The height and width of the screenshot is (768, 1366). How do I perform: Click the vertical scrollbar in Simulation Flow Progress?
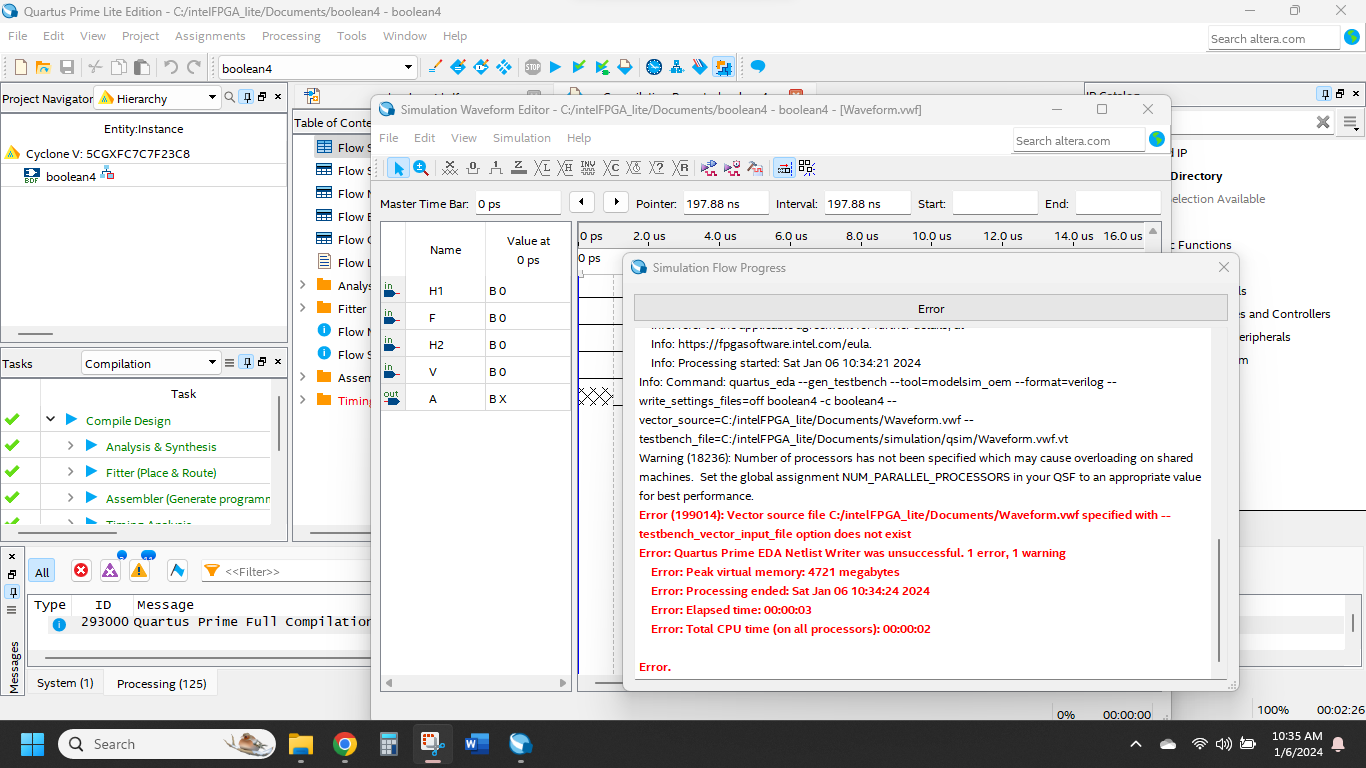point(1219,600)
